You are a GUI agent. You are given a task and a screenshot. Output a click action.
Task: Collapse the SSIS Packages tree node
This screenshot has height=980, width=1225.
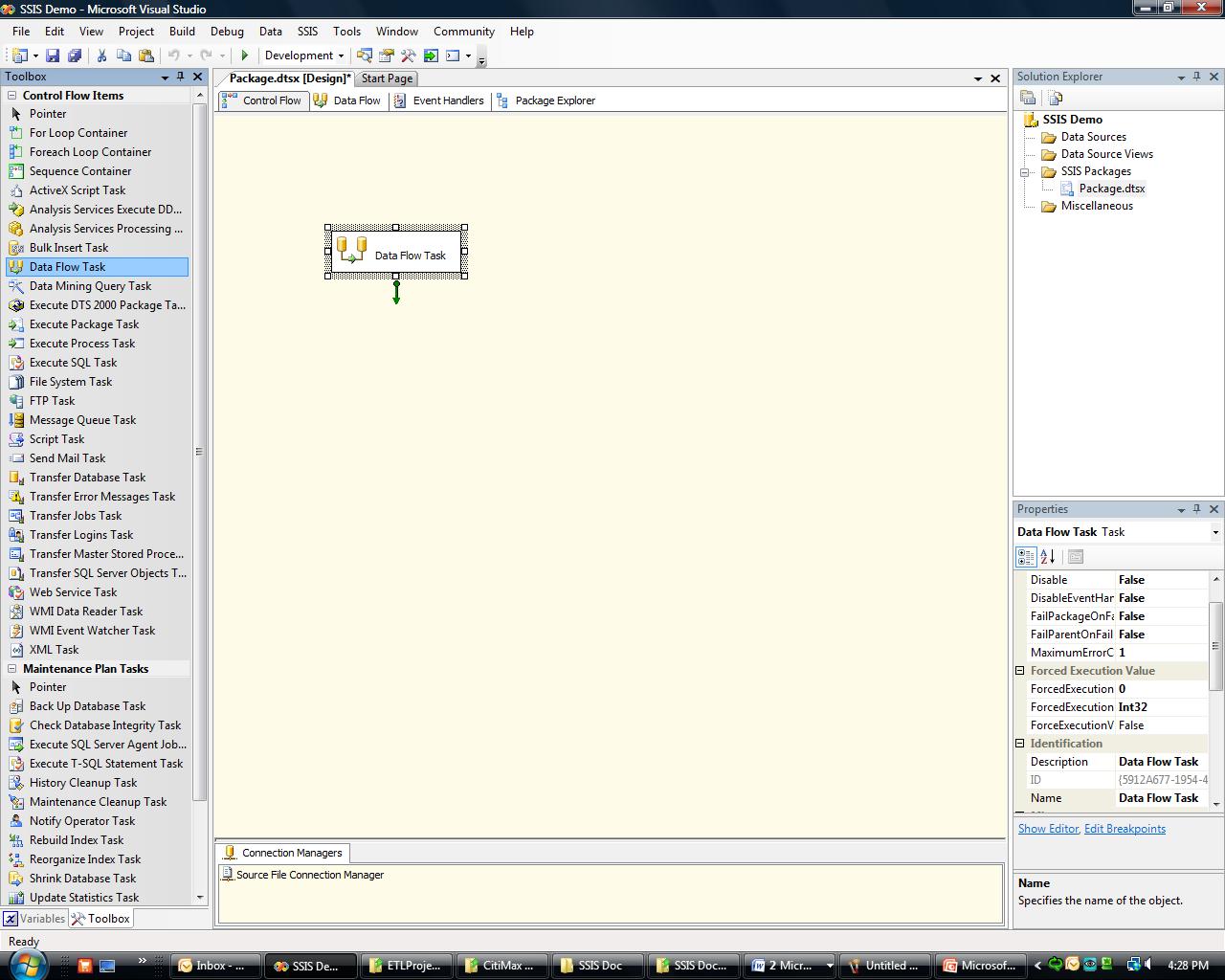1024,172
